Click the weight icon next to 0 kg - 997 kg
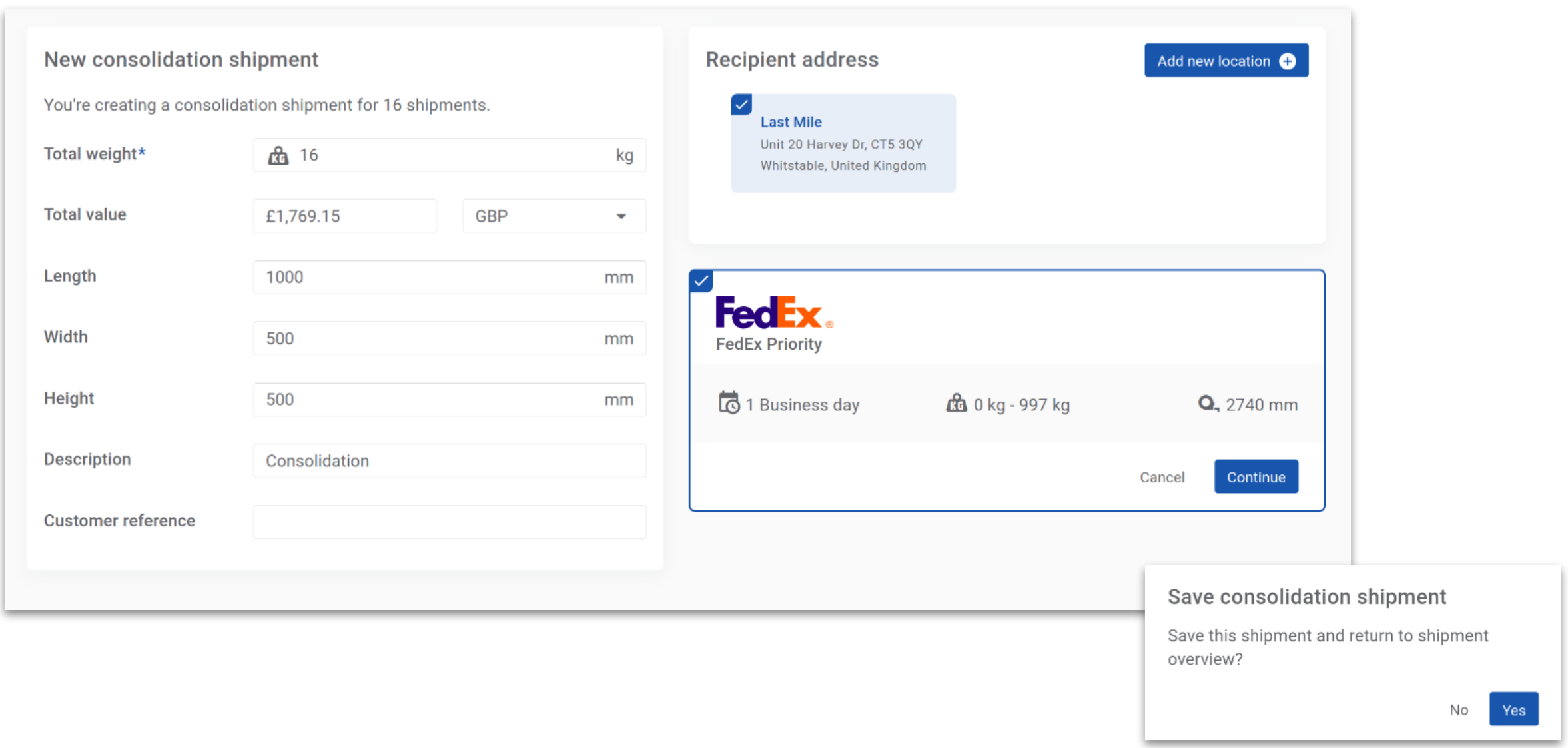 pos(957,404)
